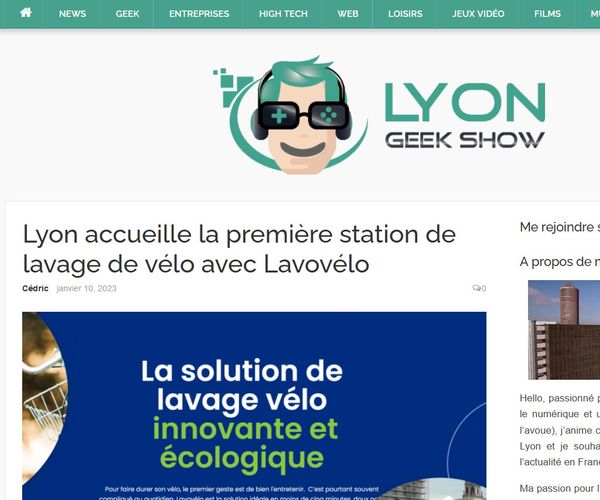Navigate to the WEB section

(348, 14)
